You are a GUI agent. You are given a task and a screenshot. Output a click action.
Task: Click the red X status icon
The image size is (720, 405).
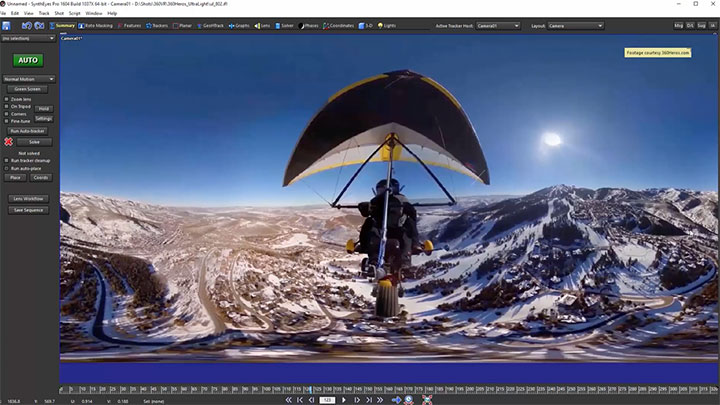coord(8,142)
